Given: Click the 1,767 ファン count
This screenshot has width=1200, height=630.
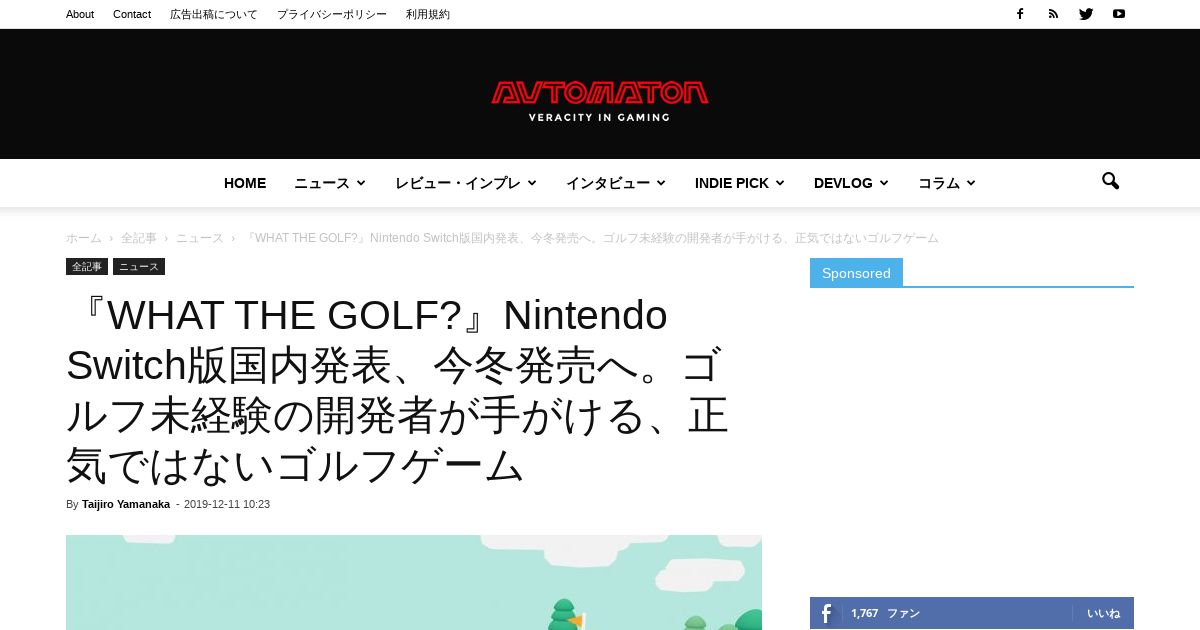Looking at the screenshot, I should [x=886, y=613].
